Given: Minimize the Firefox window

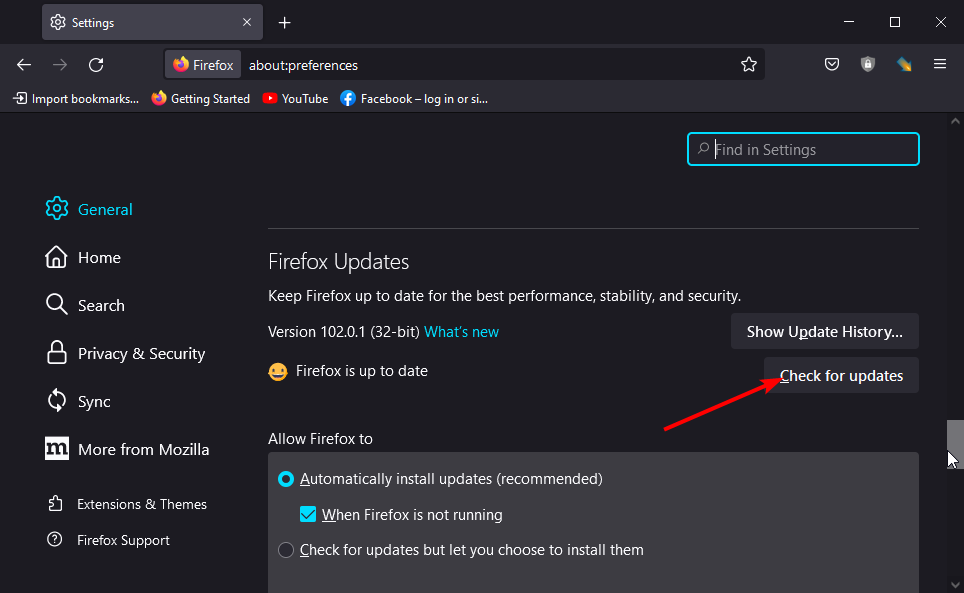Looking at the screenshot, I should coord(849,22).
